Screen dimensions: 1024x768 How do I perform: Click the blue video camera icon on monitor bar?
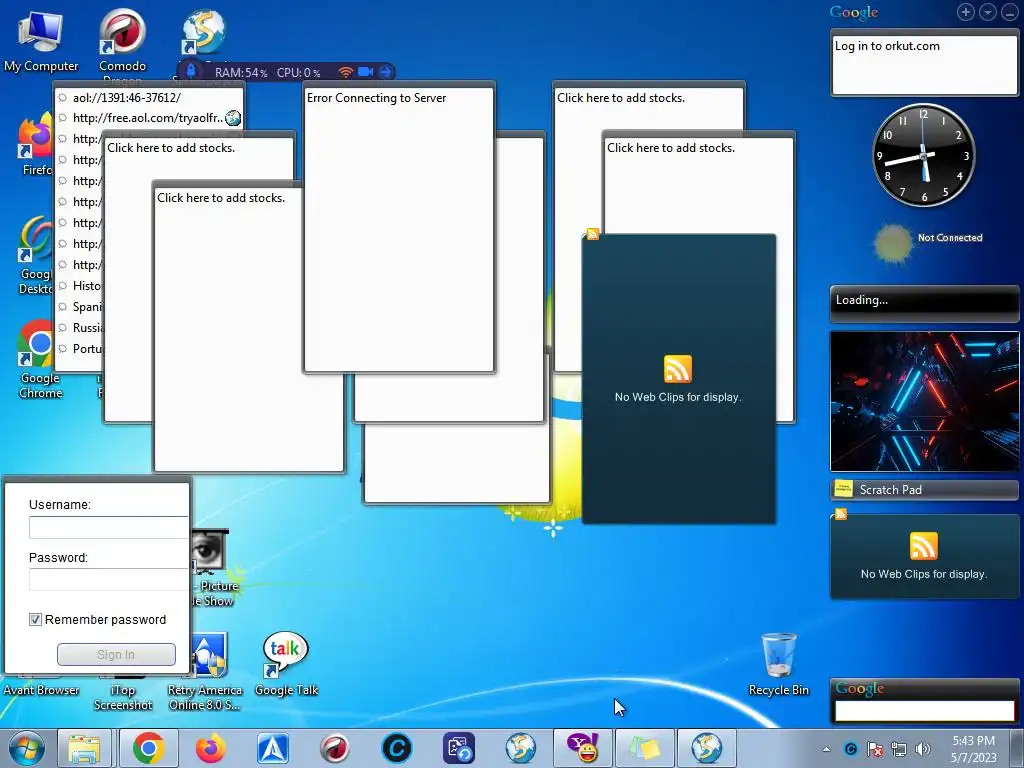[x=366, y=72]
